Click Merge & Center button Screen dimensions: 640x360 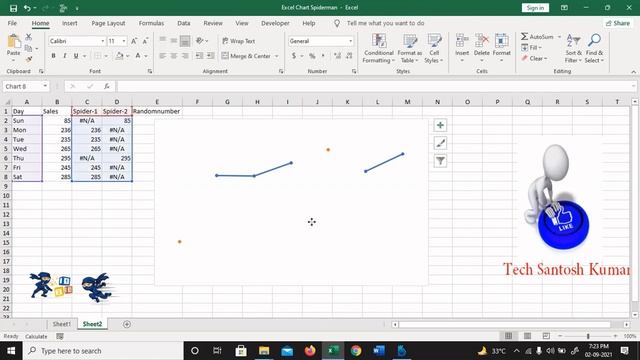246,56
